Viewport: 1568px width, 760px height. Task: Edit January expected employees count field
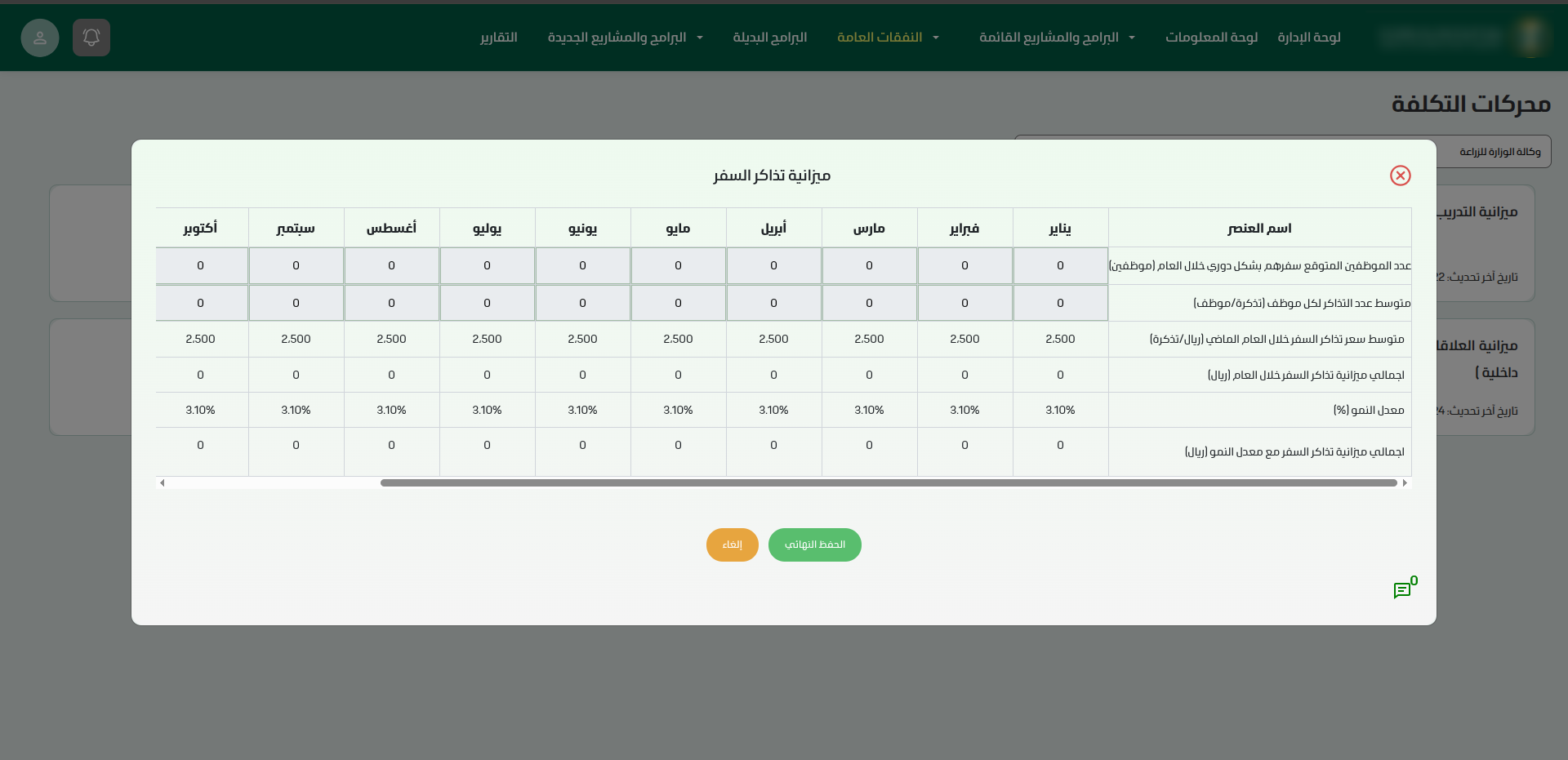tap(1060, 266)
